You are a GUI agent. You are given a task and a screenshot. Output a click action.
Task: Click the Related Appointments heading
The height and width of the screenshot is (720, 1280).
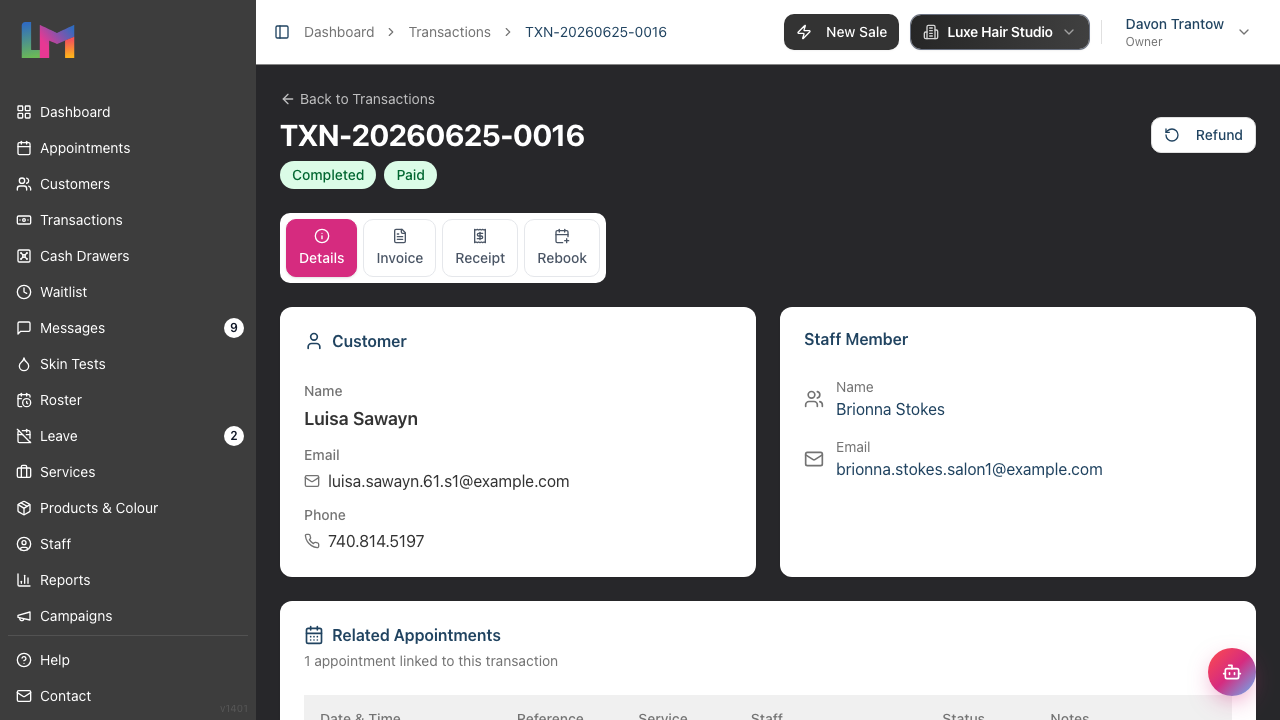tap(416, 635)
